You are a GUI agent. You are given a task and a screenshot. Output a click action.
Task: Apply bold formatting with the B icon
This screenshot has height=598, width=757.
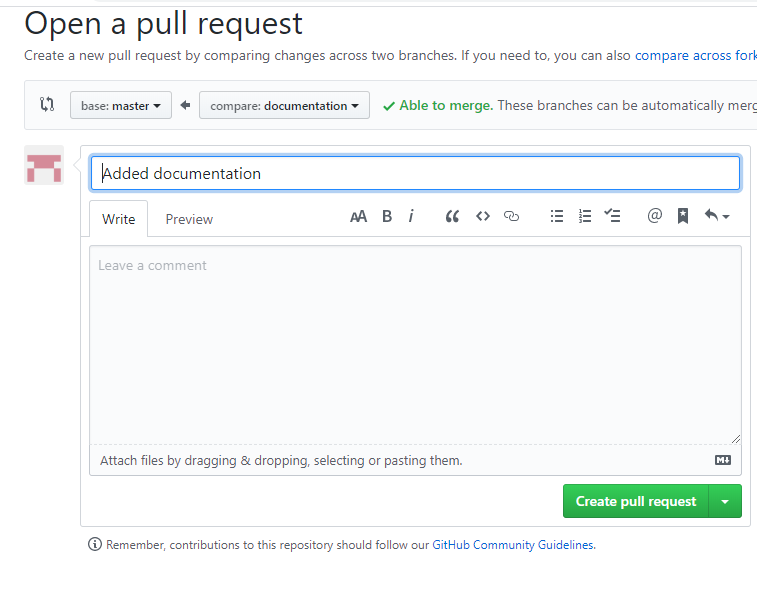[387, 216]
